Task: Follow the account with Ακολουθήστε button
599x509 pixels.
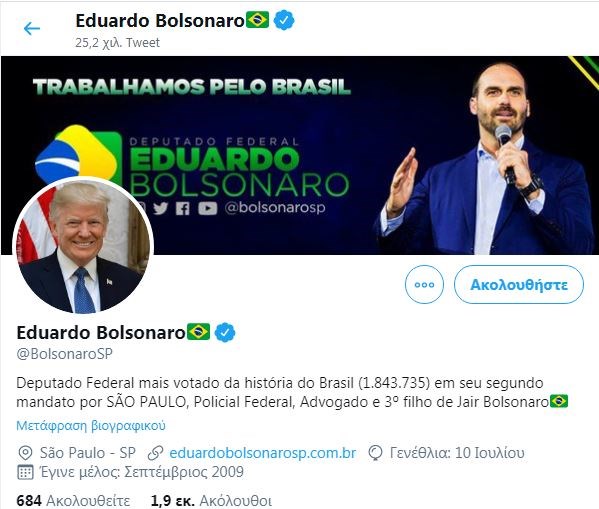Action: coord(519,285)
